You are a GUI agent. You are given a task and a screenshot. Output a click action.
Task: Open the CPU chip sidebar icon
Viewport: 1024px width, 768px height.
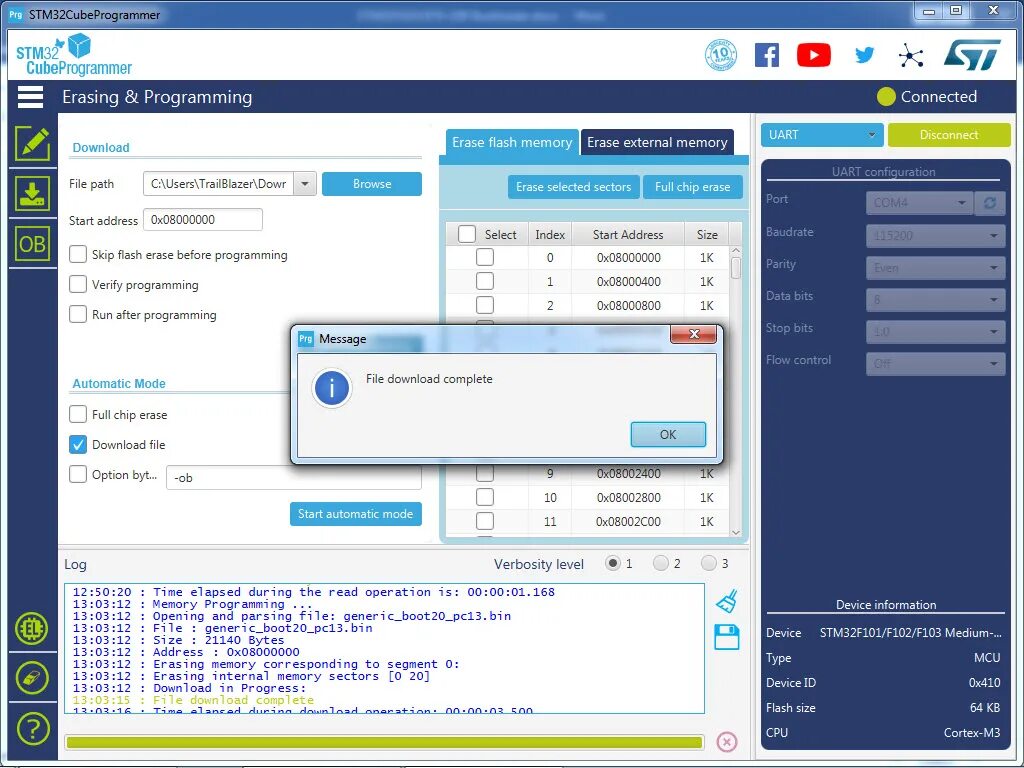32,628
